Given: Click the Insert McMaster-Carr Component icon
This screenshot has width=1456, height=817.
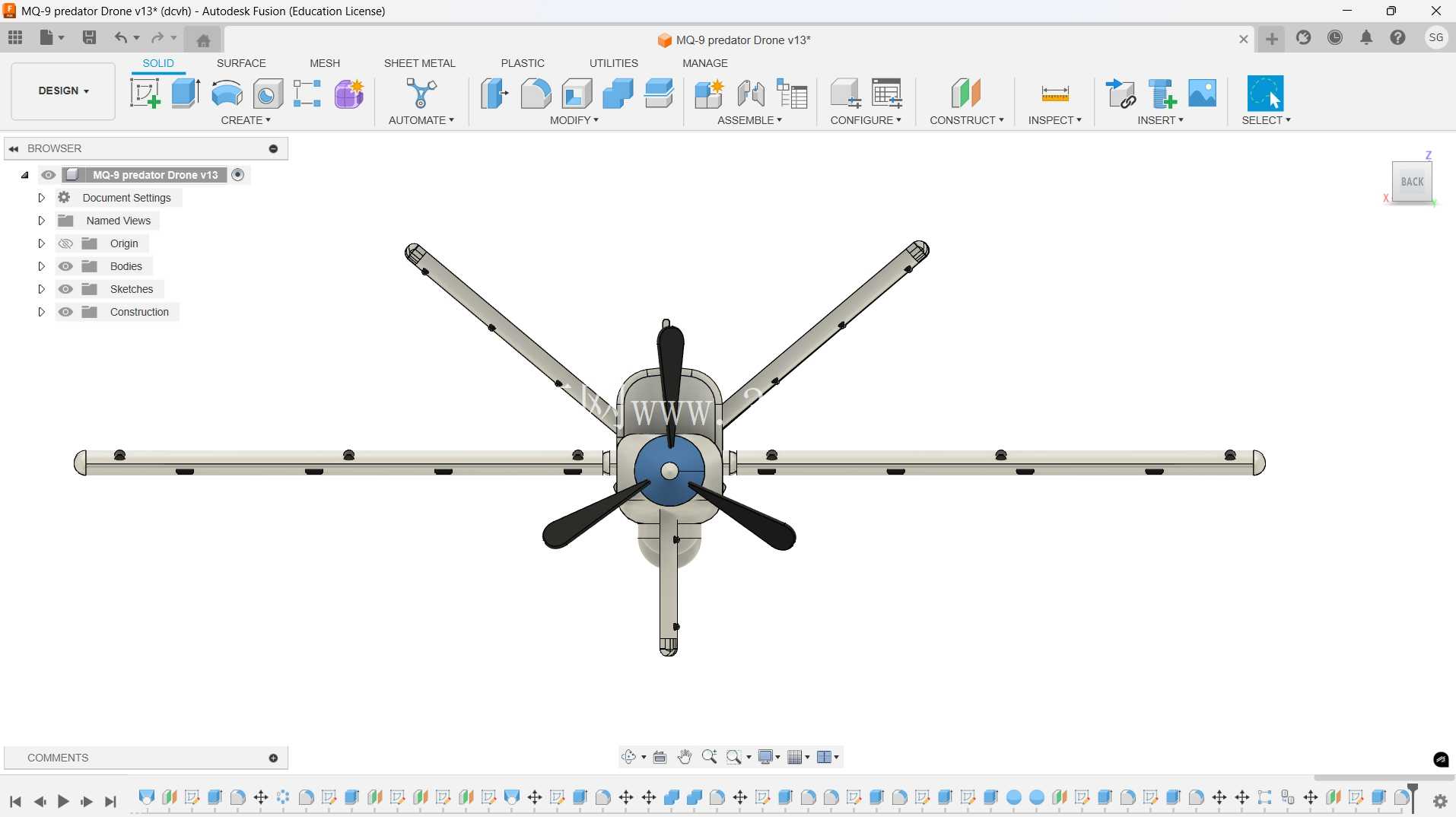Looking at the screenshot, I should pos(1162,94).
